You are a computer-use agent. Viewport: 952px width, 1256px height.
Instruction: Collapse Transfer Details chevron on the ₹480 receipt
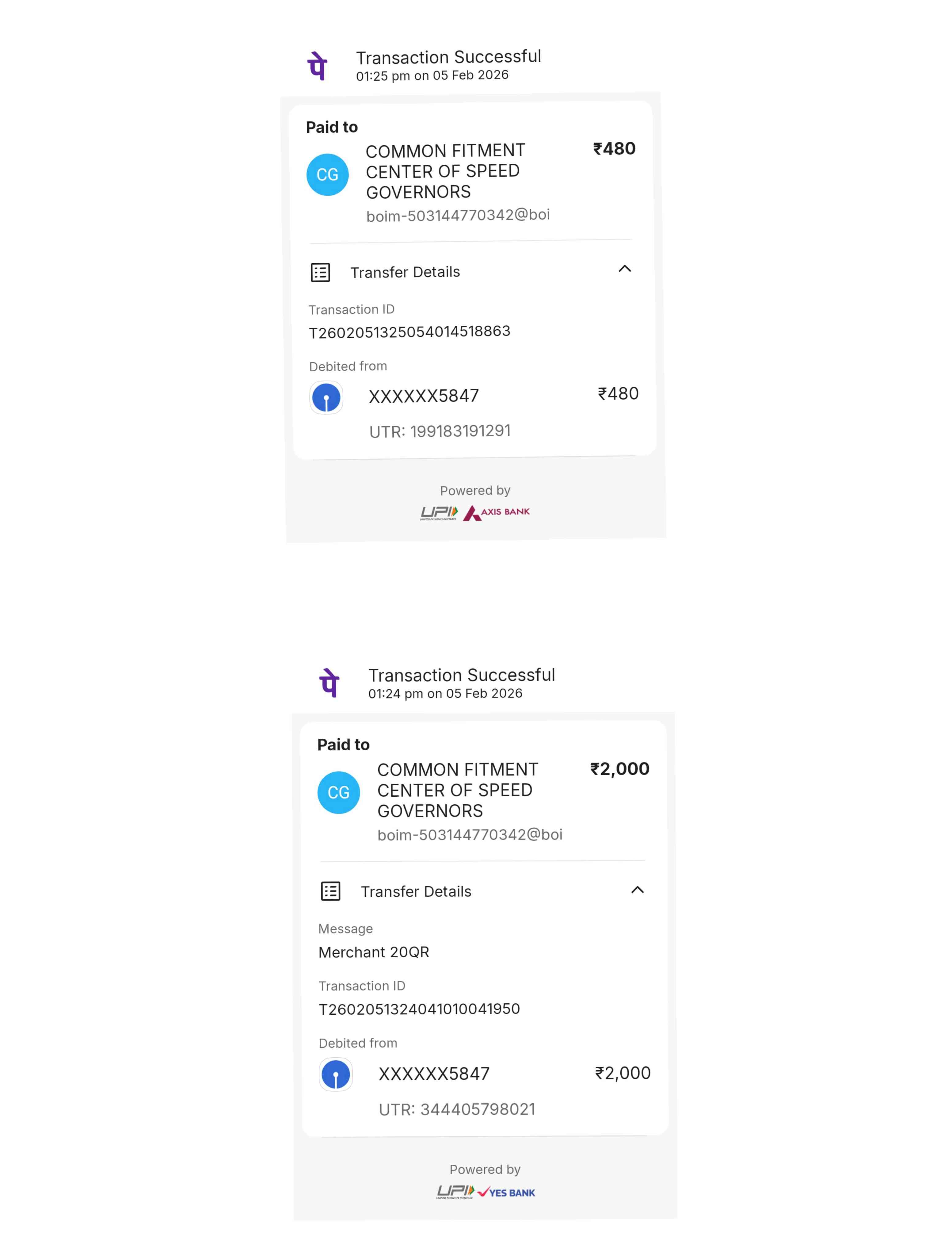point(624,269)
